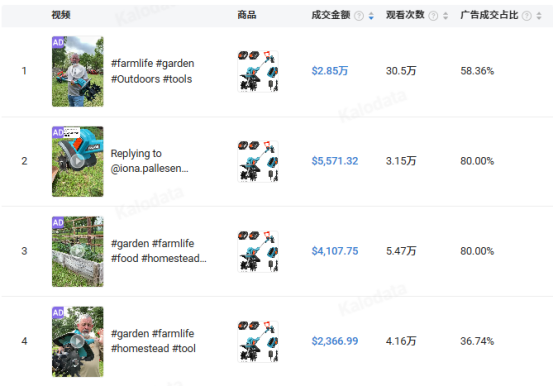The width and height of the screenshot is (554, 387).
Task: Open video thumbnail for Replying to @iona.pallesen row
Action: tap(78, 162)
